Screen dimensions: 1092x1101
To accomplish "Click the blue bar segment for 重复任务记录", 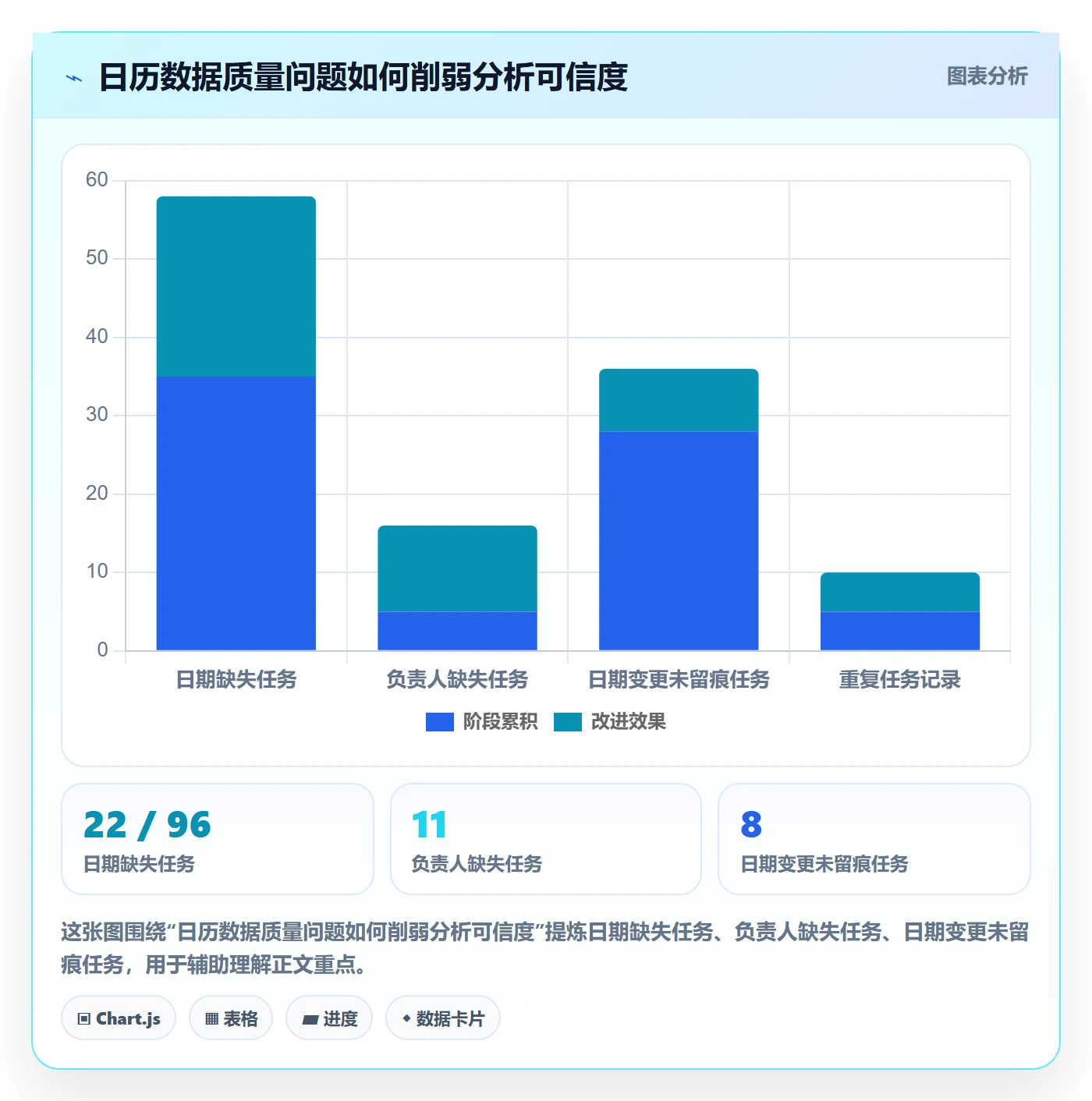I will [x=900, y=631].
